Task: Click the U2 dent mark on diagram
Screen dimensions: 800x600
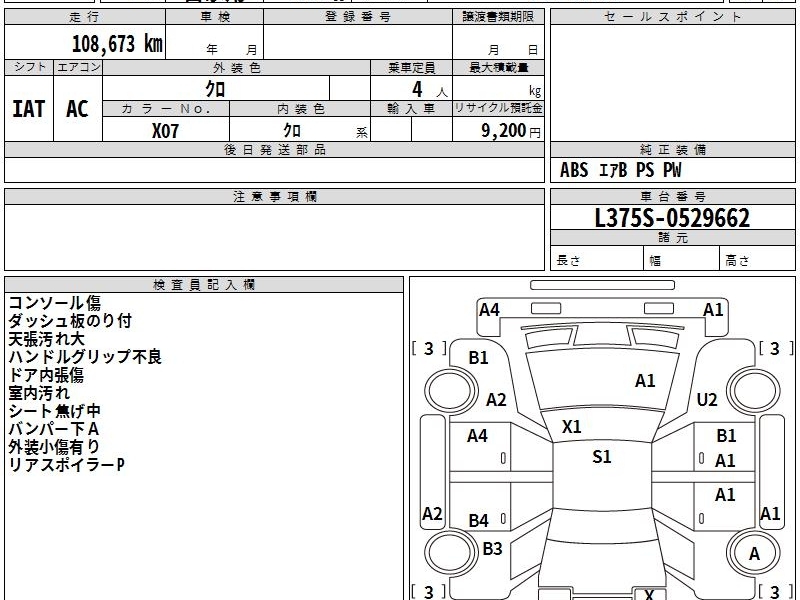Action: pyautogui.click(x=707, y=399)
